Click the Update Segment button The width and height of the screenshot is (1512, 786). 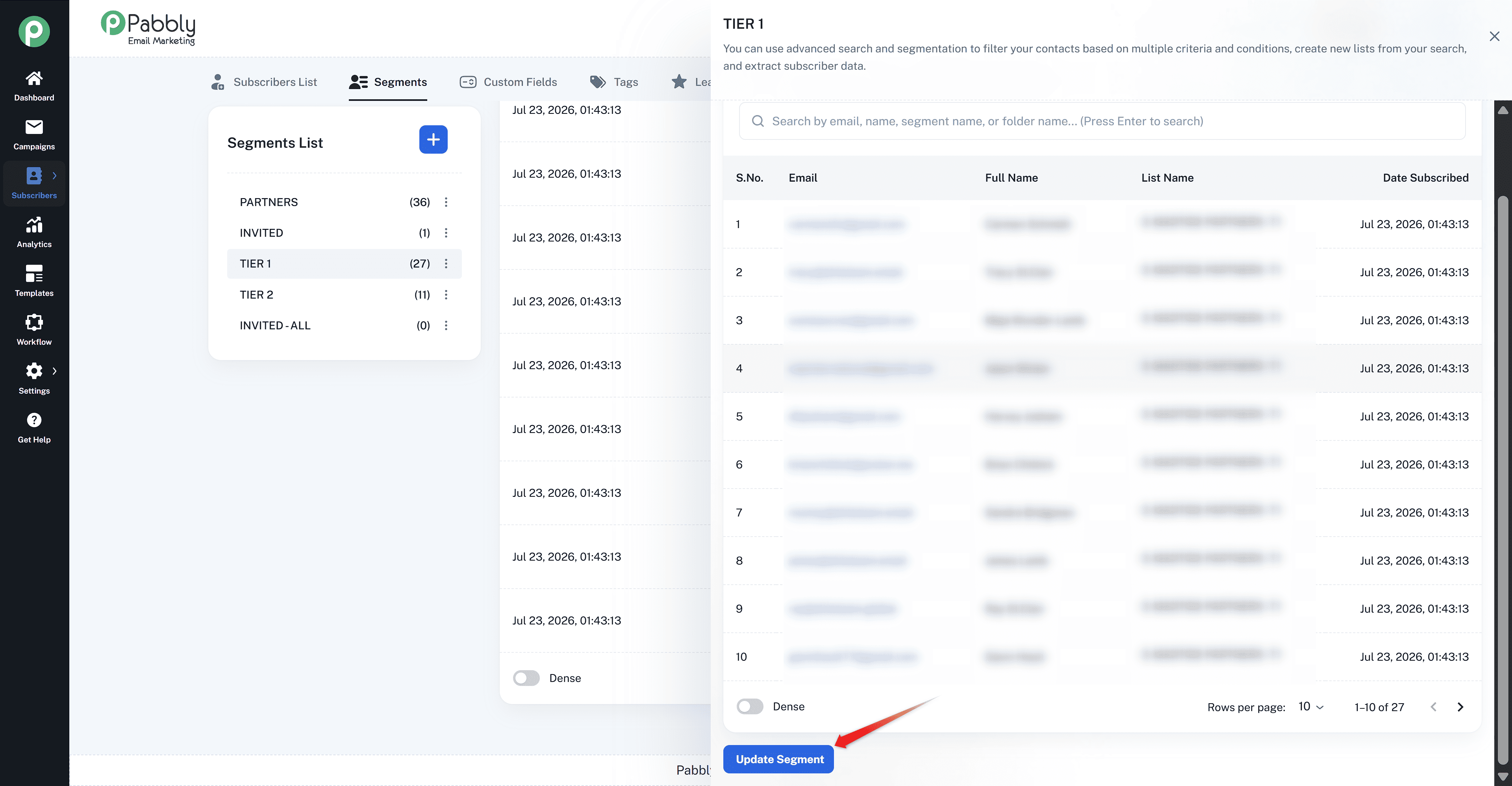coord(778,759)
